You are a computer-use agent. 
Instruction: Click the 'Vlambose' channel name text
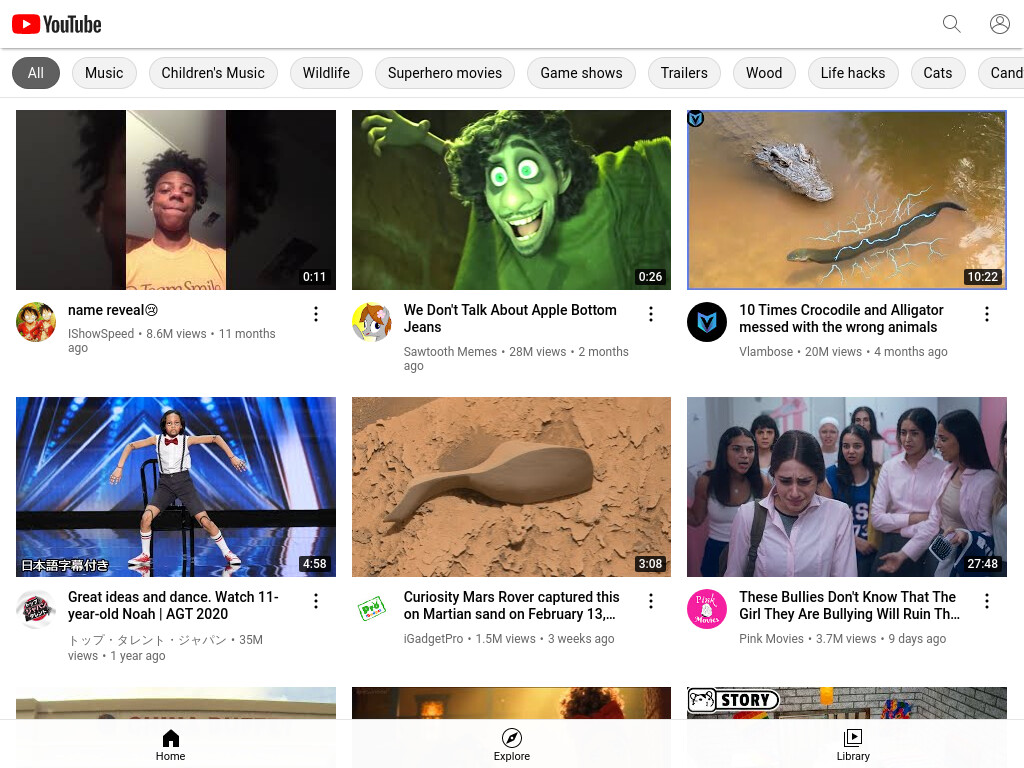[x=766, y=351]
